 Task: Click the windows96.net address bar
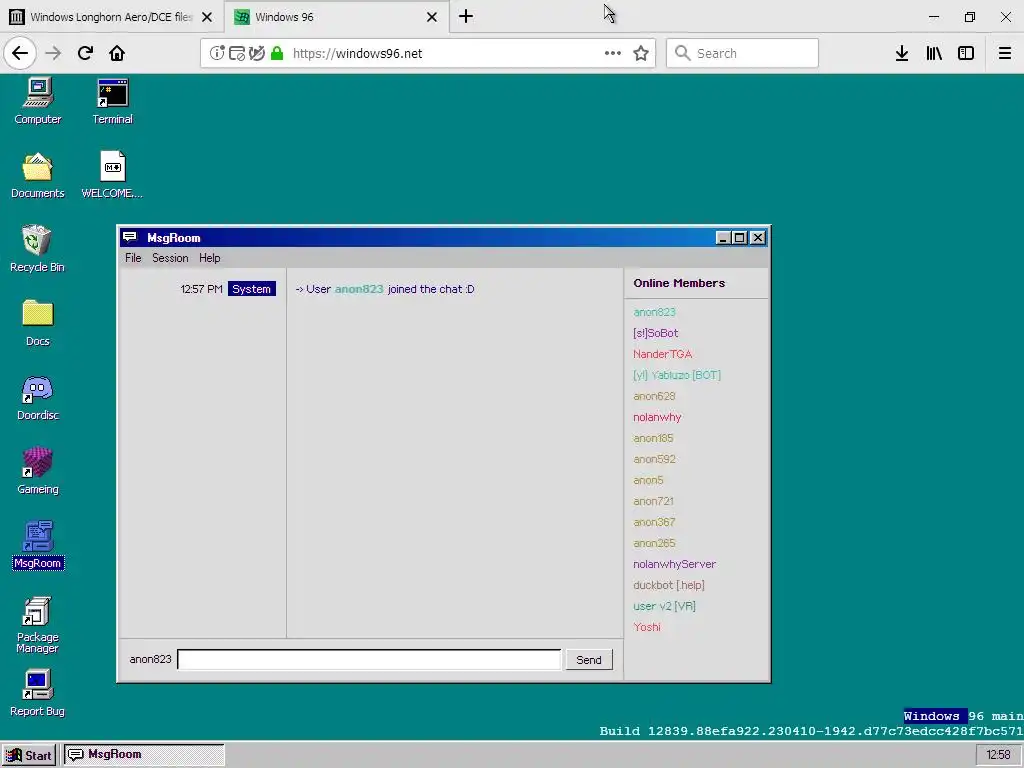(428, 53)
